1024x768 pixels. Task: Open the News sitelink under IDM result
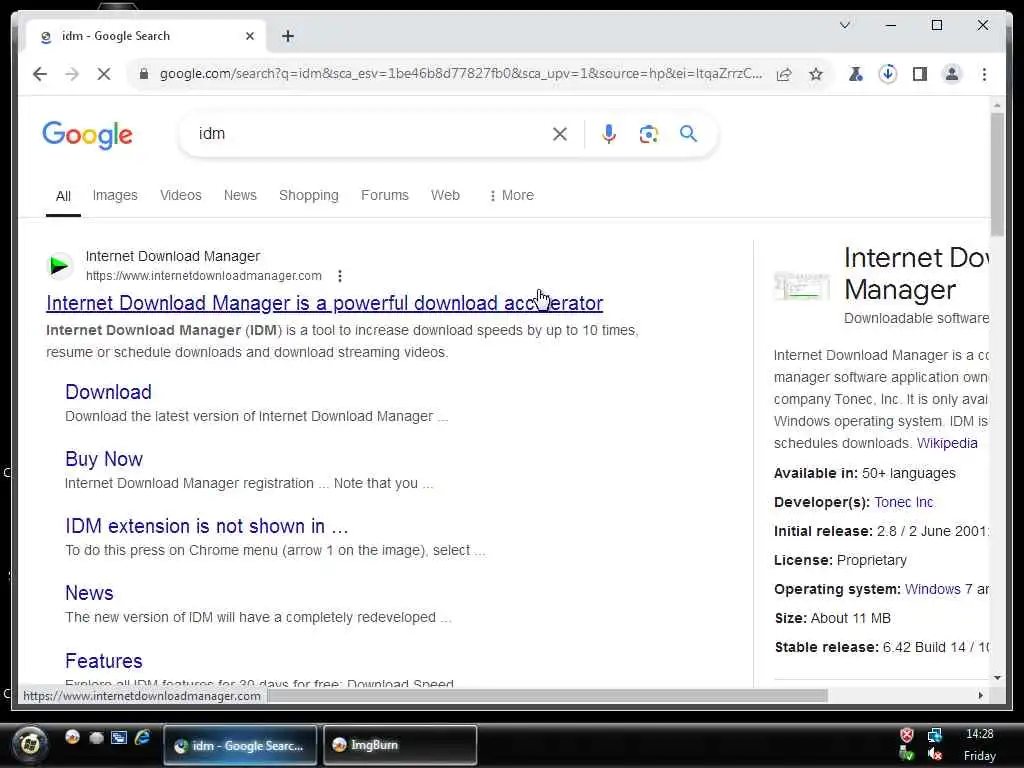tap(89, 593)
